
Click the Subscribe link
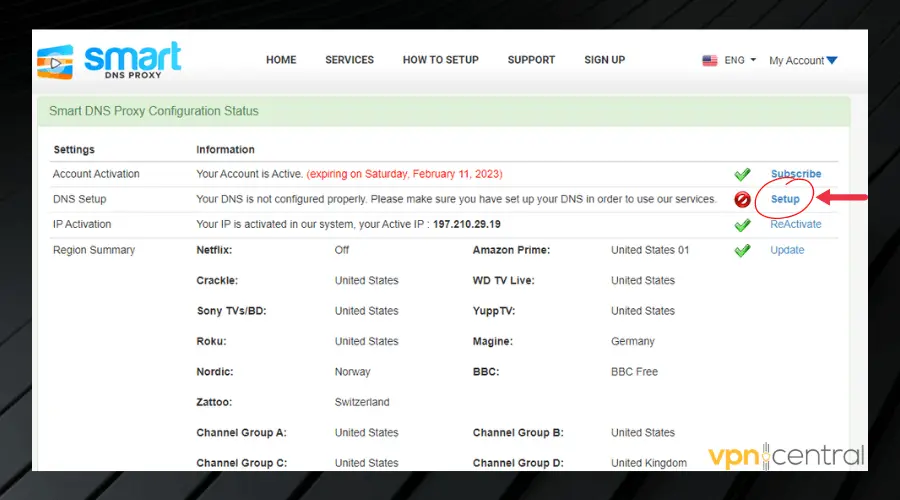(x=795, y=174)
